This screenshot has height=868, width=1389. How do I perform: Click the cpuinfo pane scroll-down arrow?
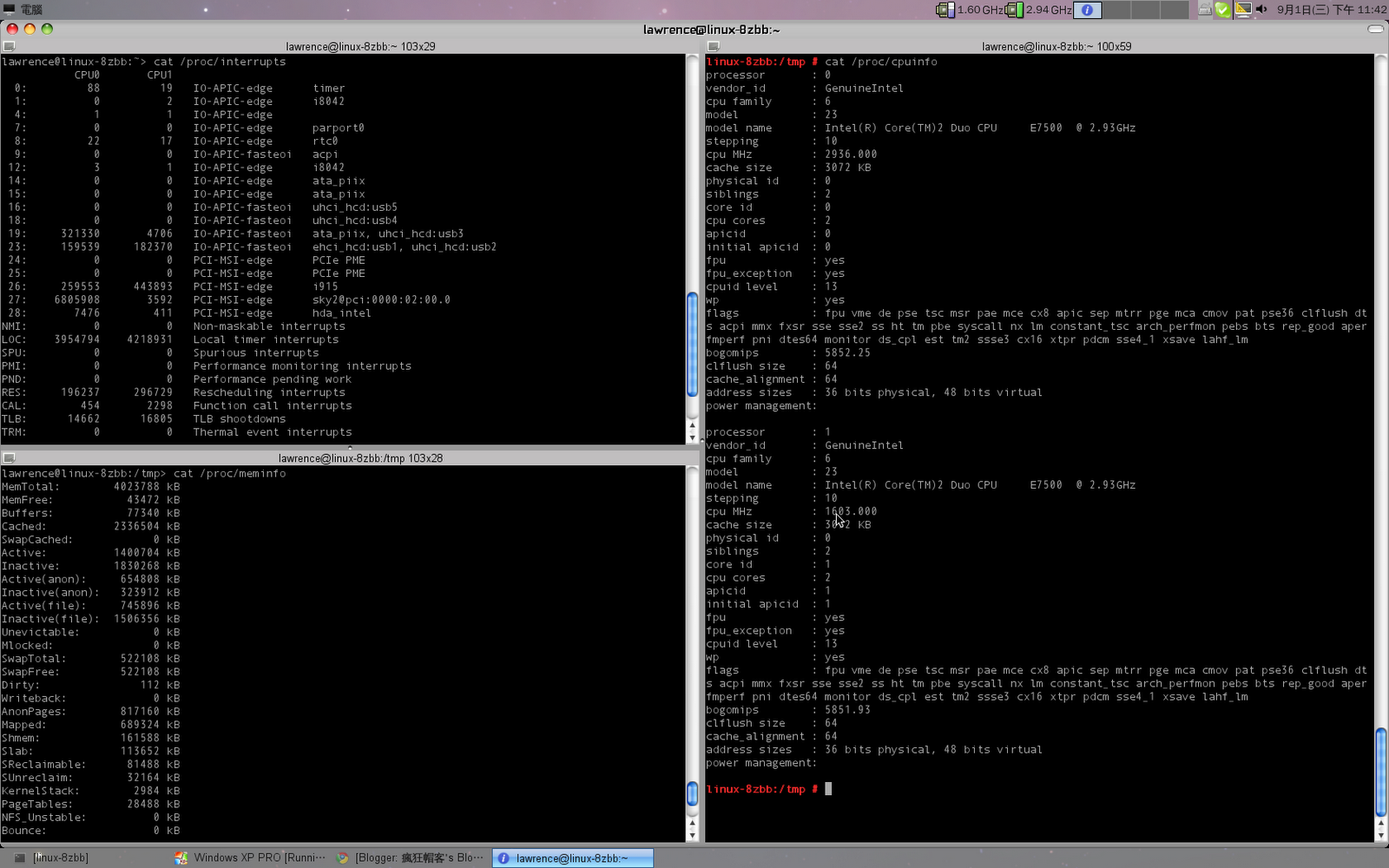1381,835
